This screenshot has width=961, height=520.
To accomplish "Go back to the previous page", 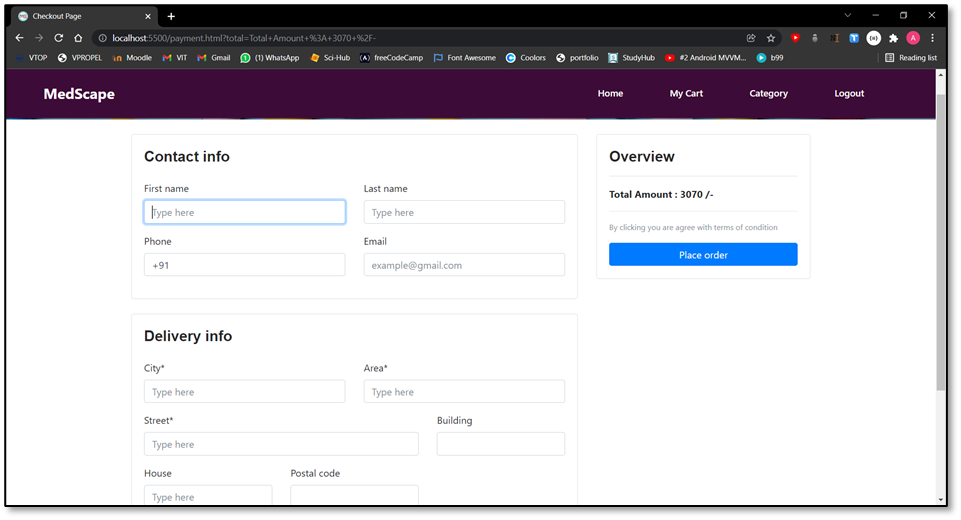I will tap(20, 38).
